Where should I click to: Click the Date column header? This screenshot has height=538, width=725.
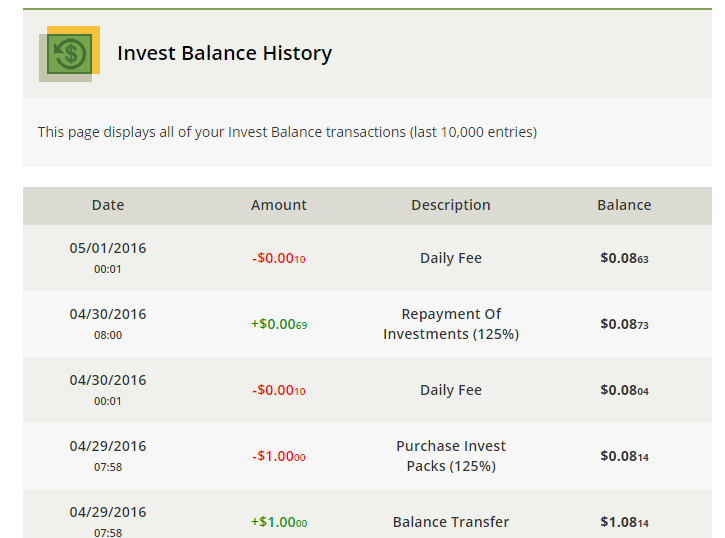(108, 205)
